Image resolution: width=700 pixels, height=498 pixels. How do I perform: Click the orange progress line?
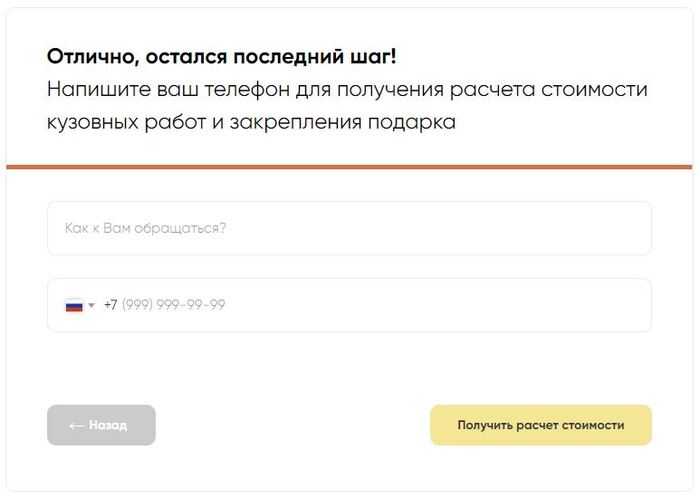[349, 166]
